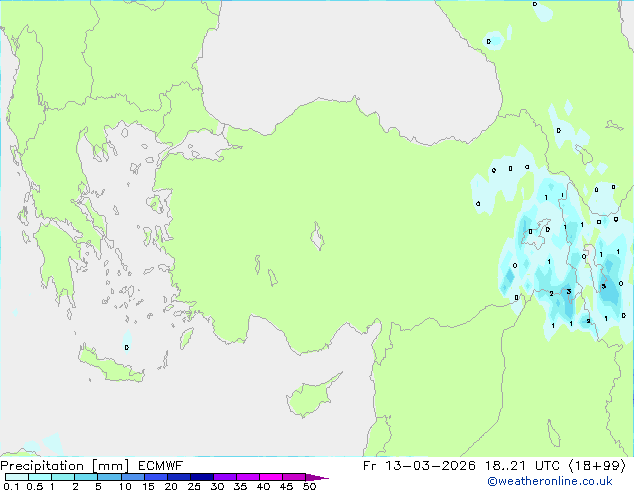634x490 pixels.
Task: Select the 30–35 mm purple legend swatch
Action: [x=224, y=477]
